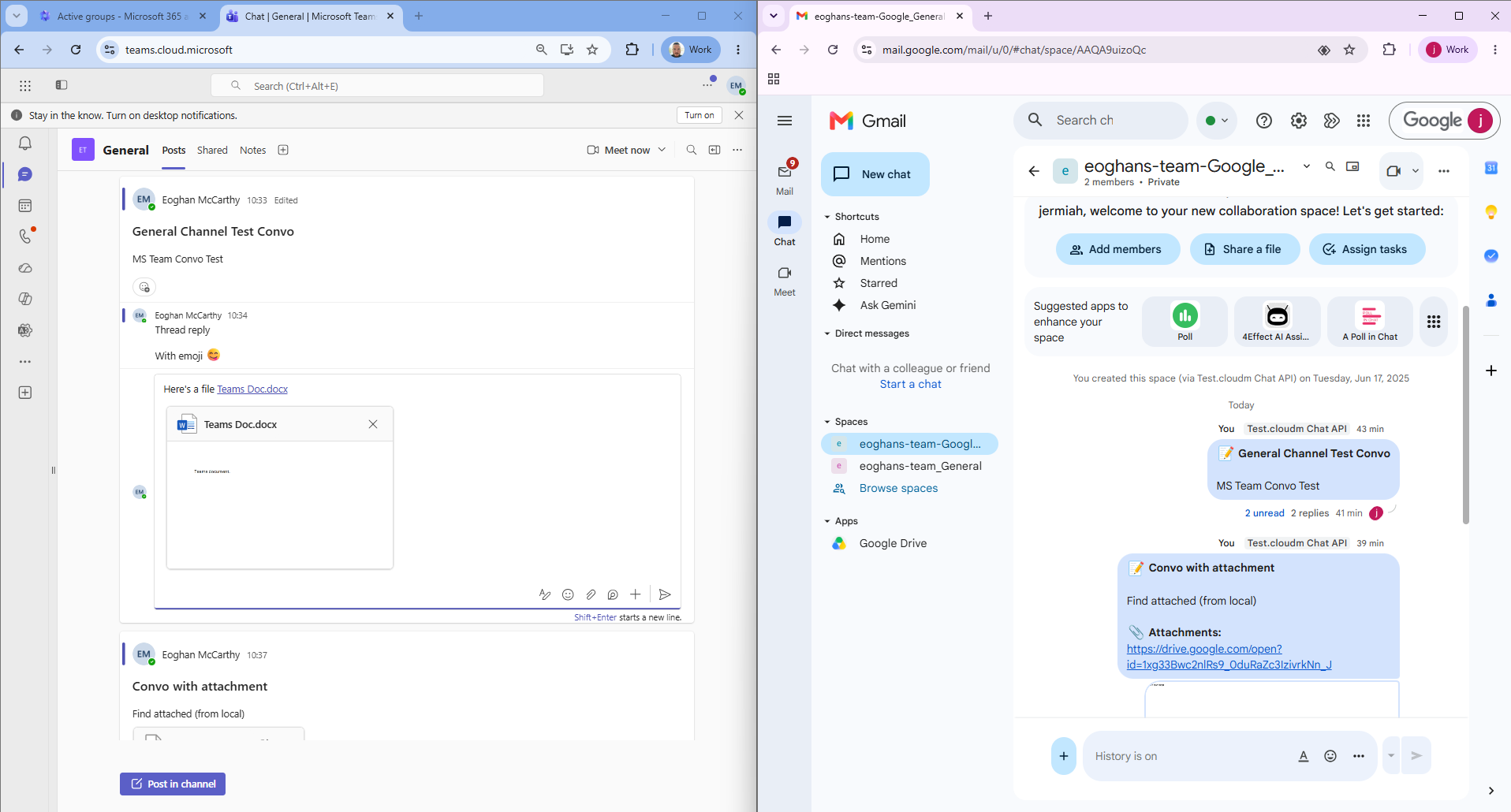This screenshot has height=812, width=1511.
Task: Open 2 unread thread replies
Action: (x=1264, y=513)
